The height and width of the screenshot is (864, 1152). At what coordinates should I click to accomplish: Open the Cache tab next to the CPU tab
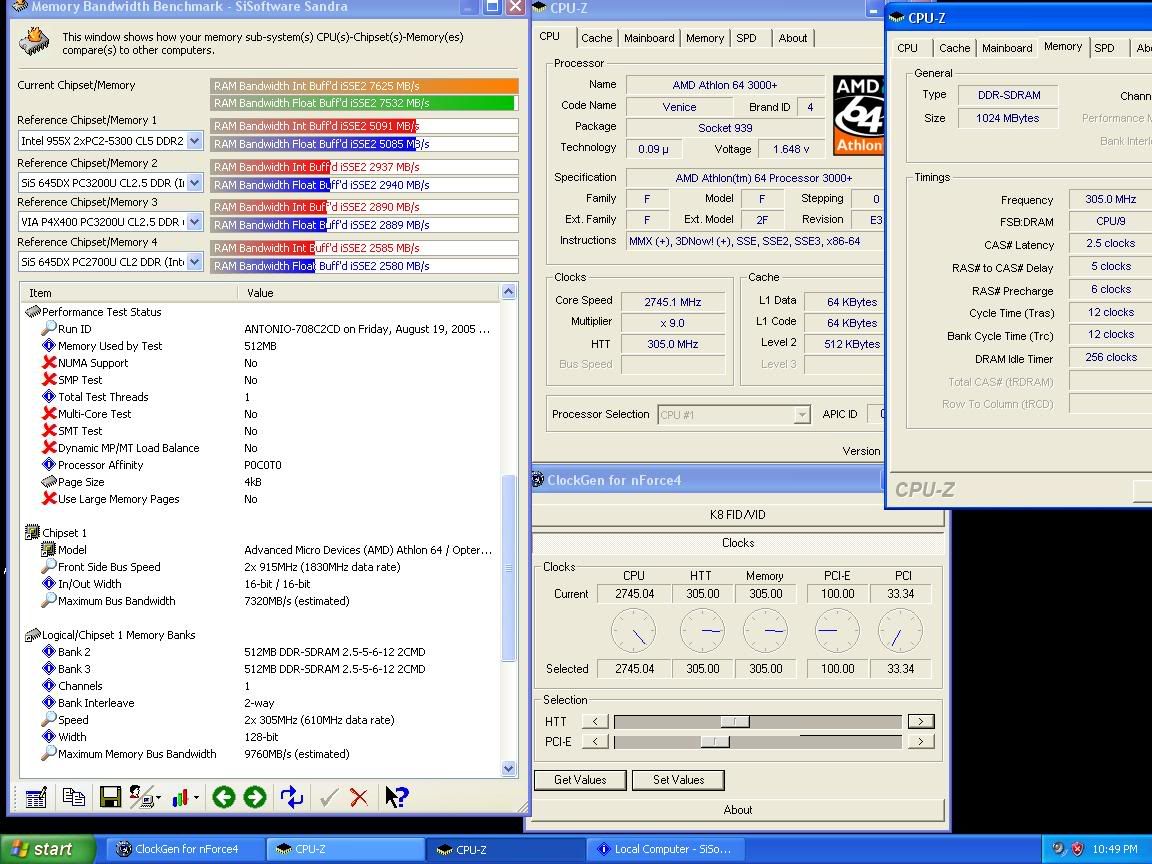coord(596,38)
